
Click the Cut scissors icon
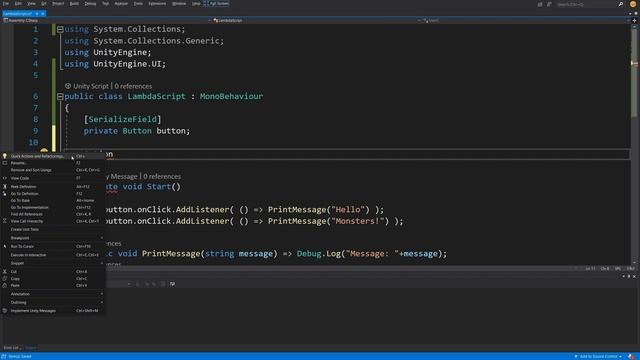point(4,271)
